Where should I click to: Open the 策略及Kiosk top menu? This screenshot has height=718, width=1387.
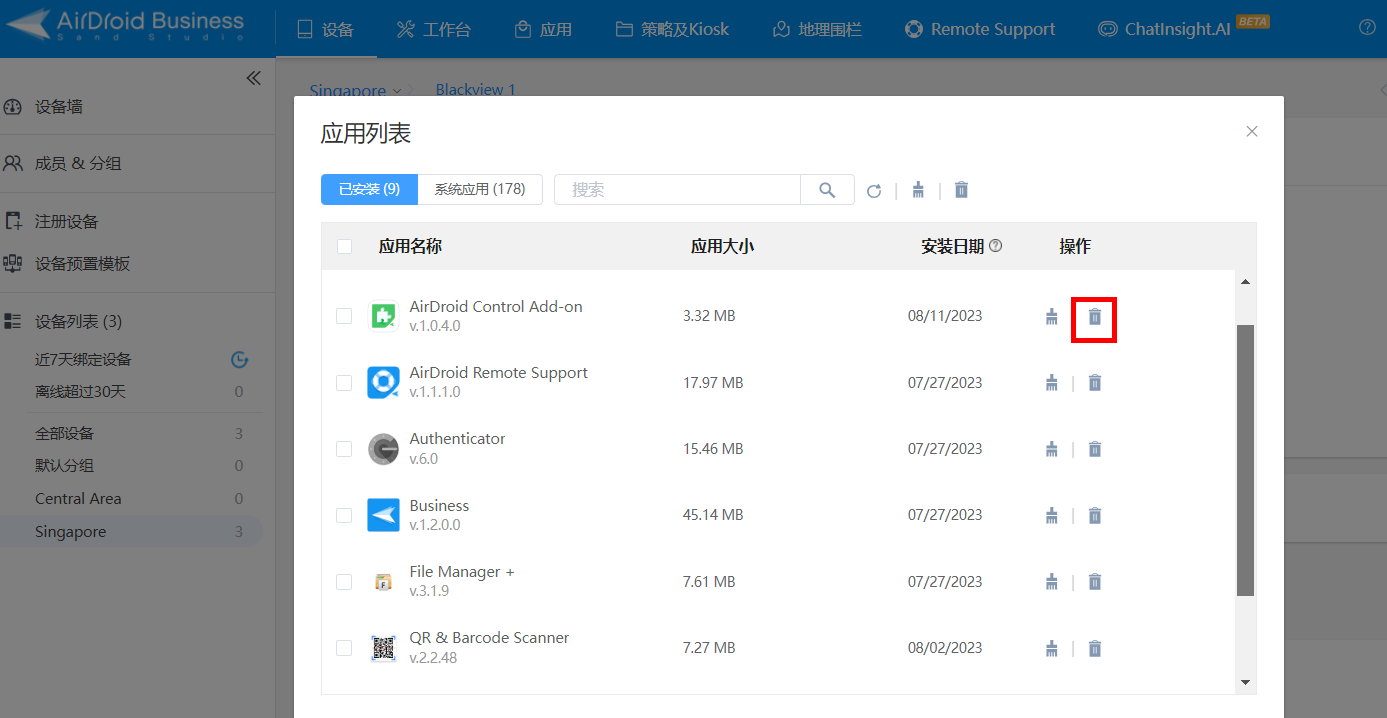pos(671,29)
